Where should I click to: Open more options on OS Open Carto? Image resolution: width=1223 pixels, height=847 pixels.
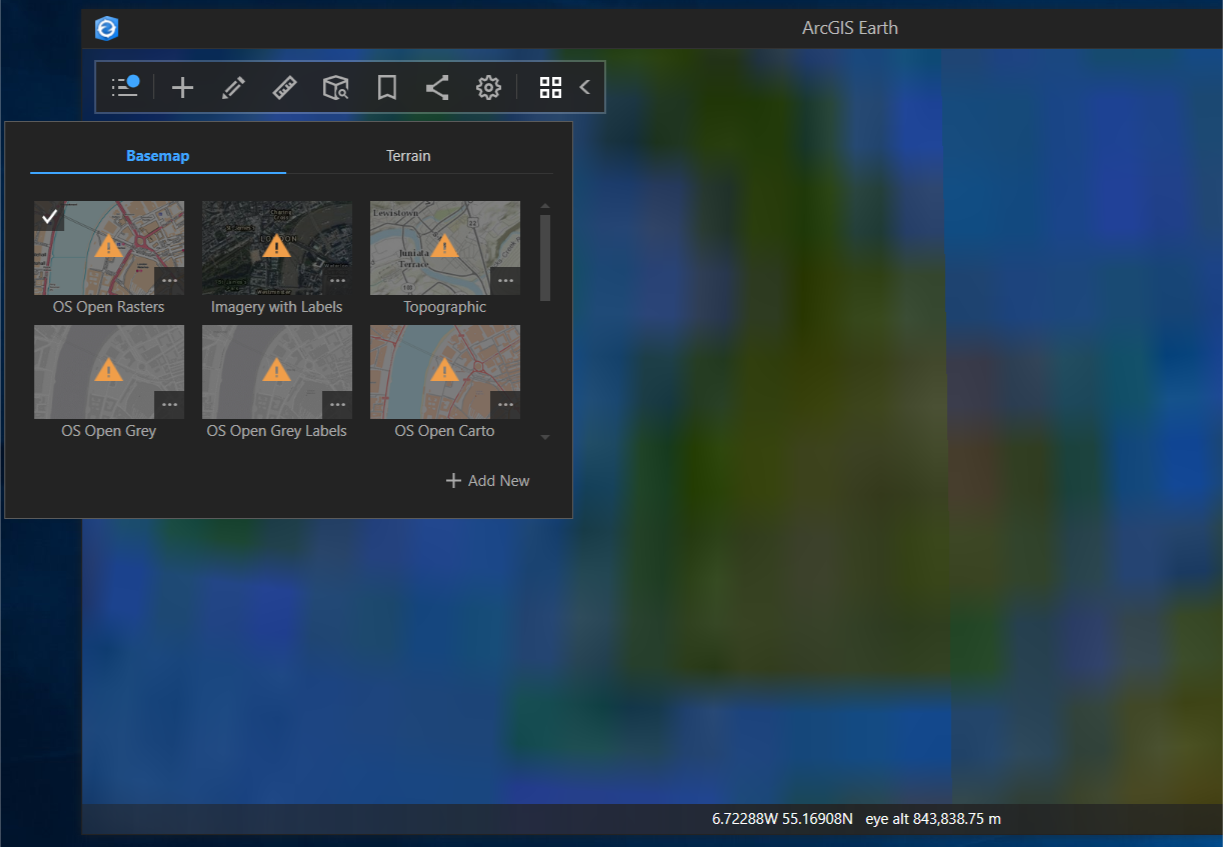(x=506, y=405)
